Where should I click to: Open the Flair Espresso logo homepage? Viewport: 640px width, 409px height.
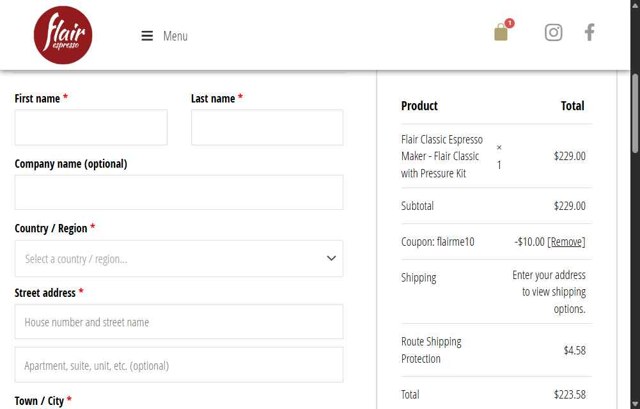pyautogui.click(x=63, y=35)
